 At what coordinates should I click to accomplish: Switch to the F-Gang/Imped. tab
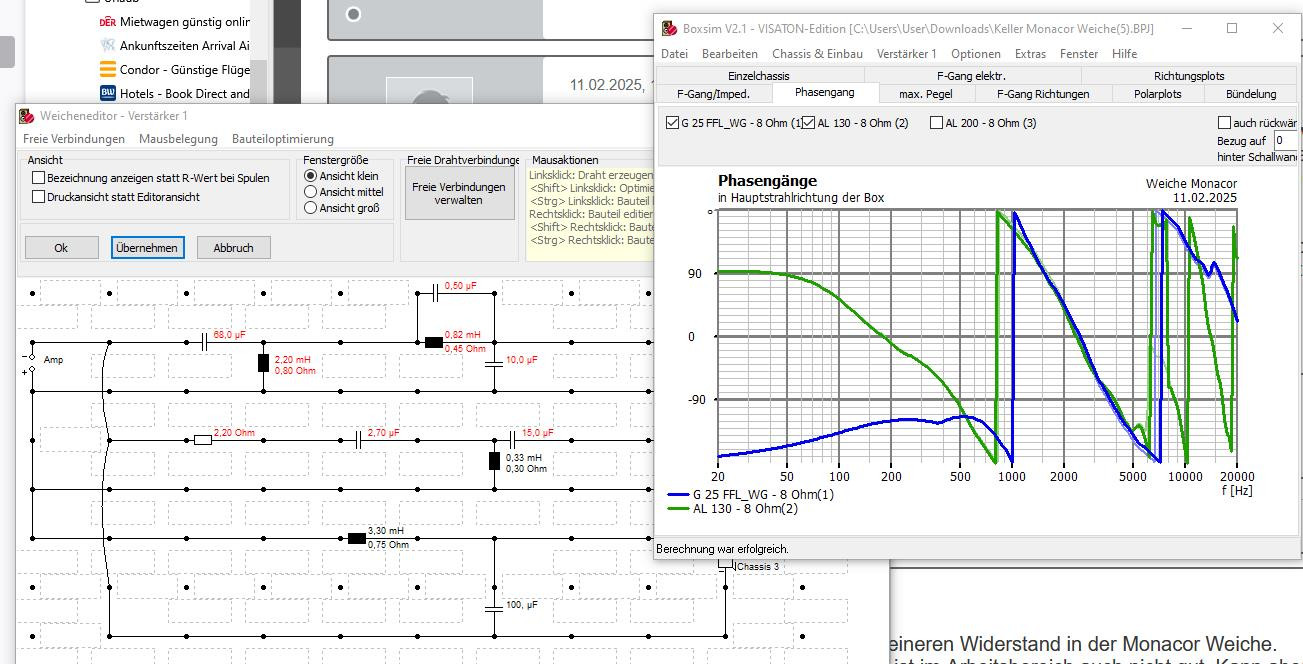(713, 94)
